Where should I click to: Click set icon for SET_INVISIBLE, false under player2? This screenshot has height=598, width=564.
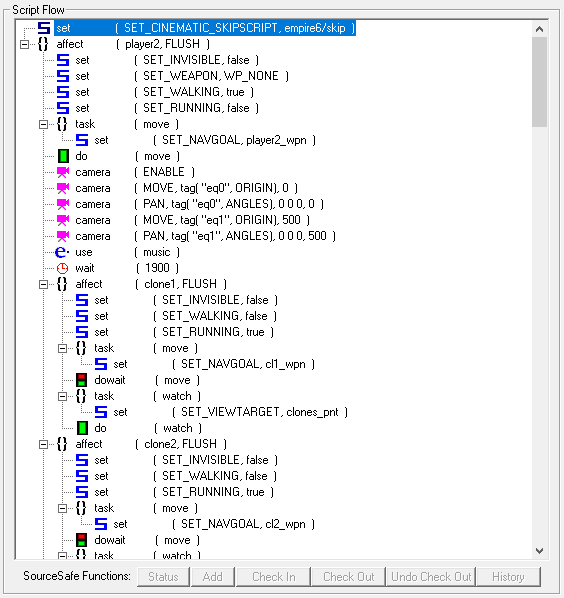click(63, 60)
